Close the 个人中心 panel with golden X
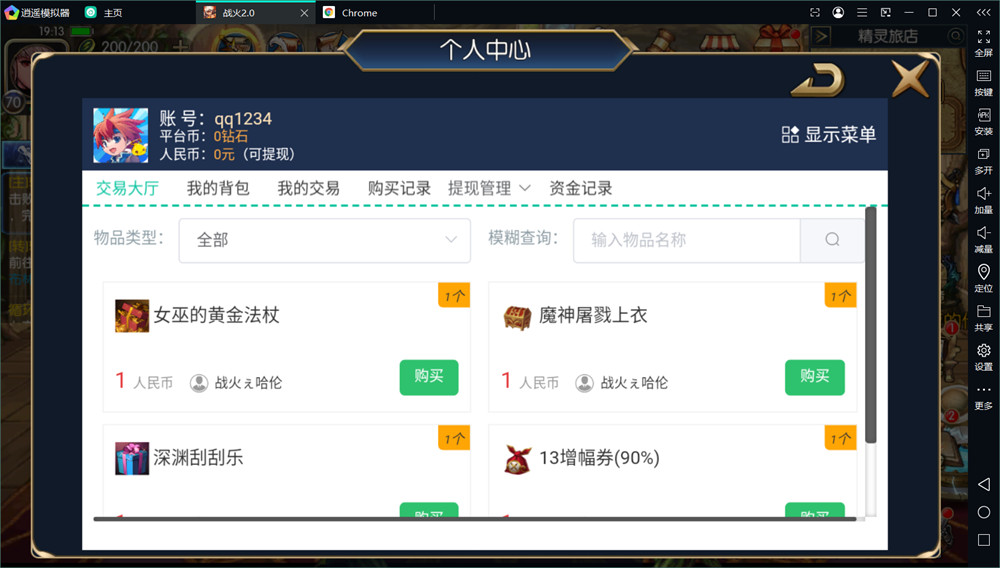This screenshot has height=568, width=1000. pyautogui.click(x=909, y=78)
